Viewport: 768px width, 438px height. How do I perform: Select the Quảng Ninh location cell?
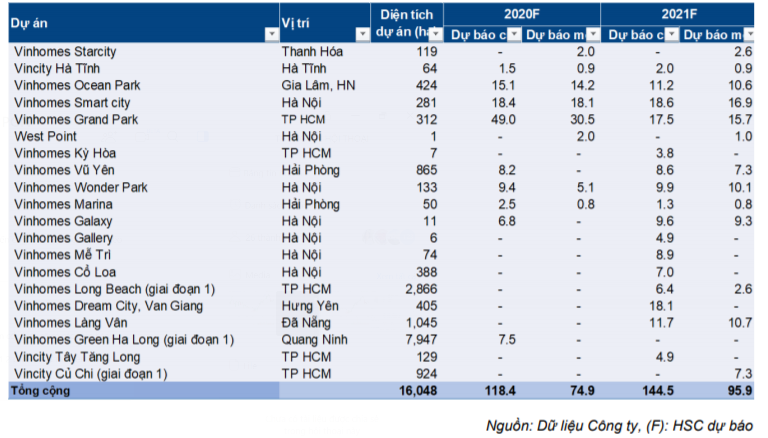[x=313, y=340]
